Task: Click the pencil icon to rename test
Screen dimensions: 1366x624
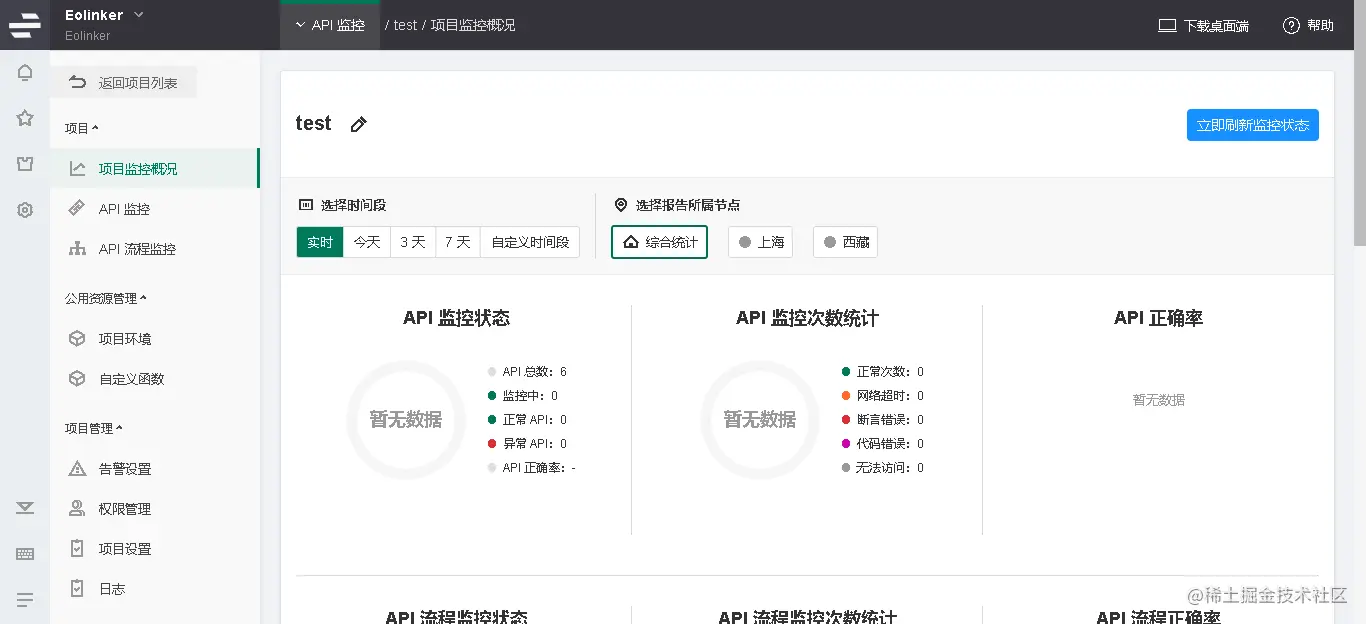Action: (x=358, y=124)
